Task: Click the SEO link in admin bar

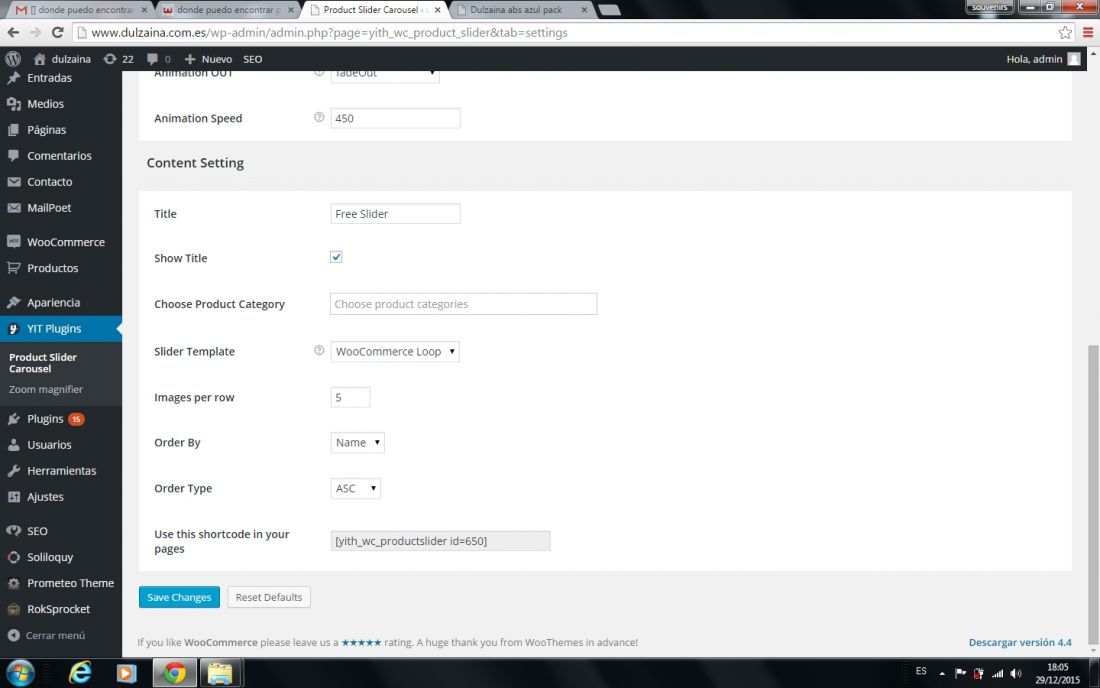Action: coord(253,59)
